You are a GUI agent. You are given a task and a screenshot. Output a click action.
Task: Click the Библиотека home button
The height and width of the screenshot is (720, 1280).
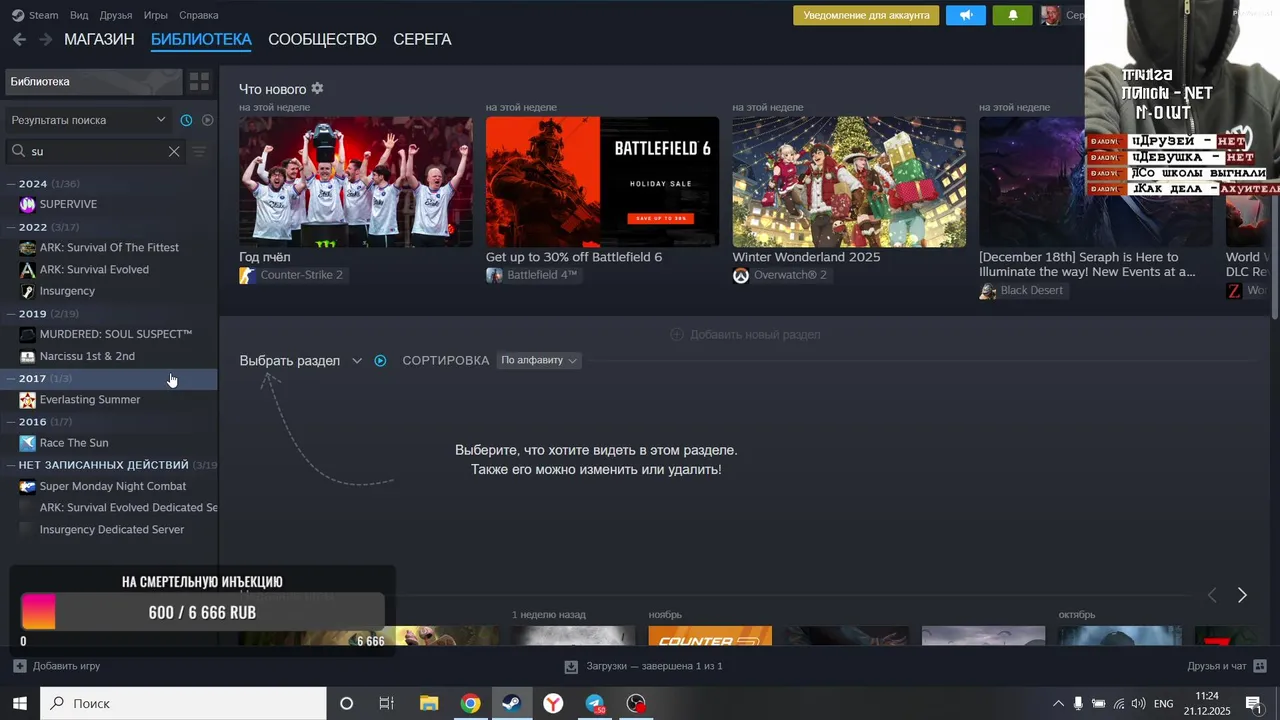coord(94,81)
